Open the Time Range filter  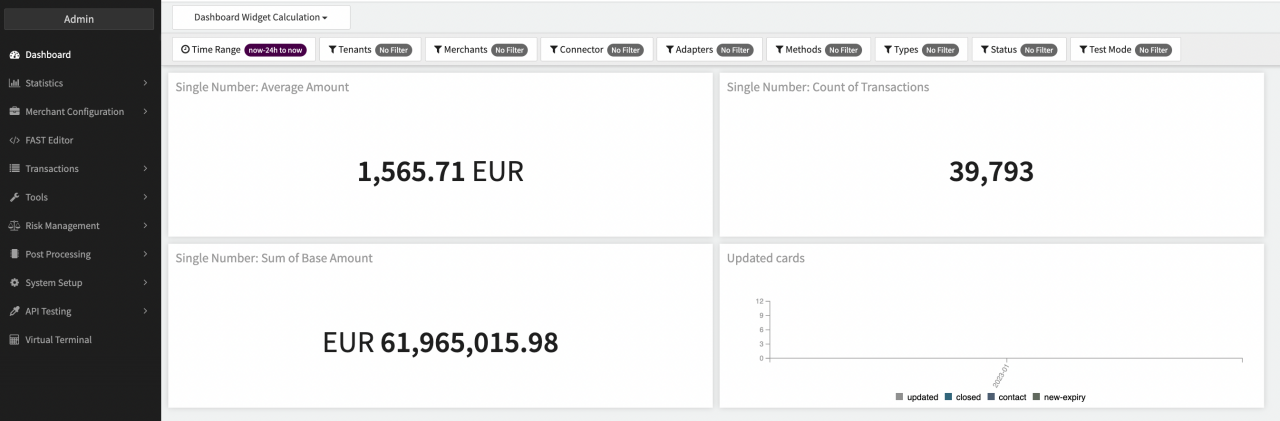[x=244, y=49]
